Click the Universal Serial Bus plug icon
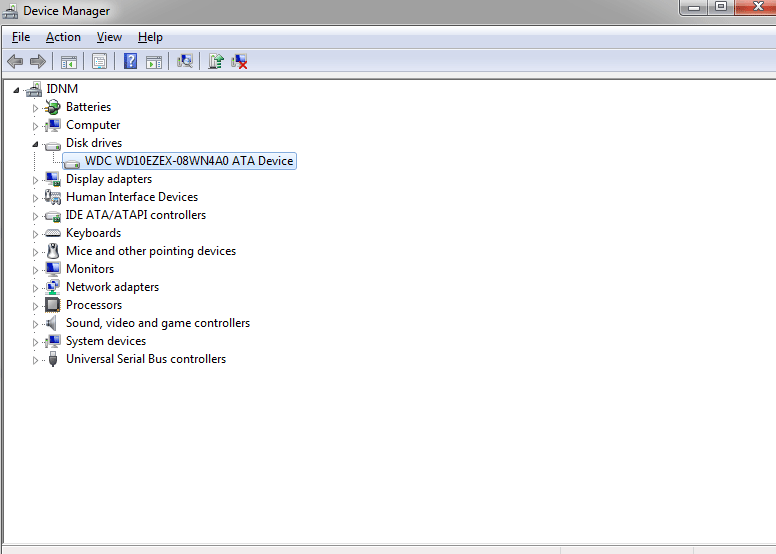This screenshot has width=776, height=554. point(53,359)
